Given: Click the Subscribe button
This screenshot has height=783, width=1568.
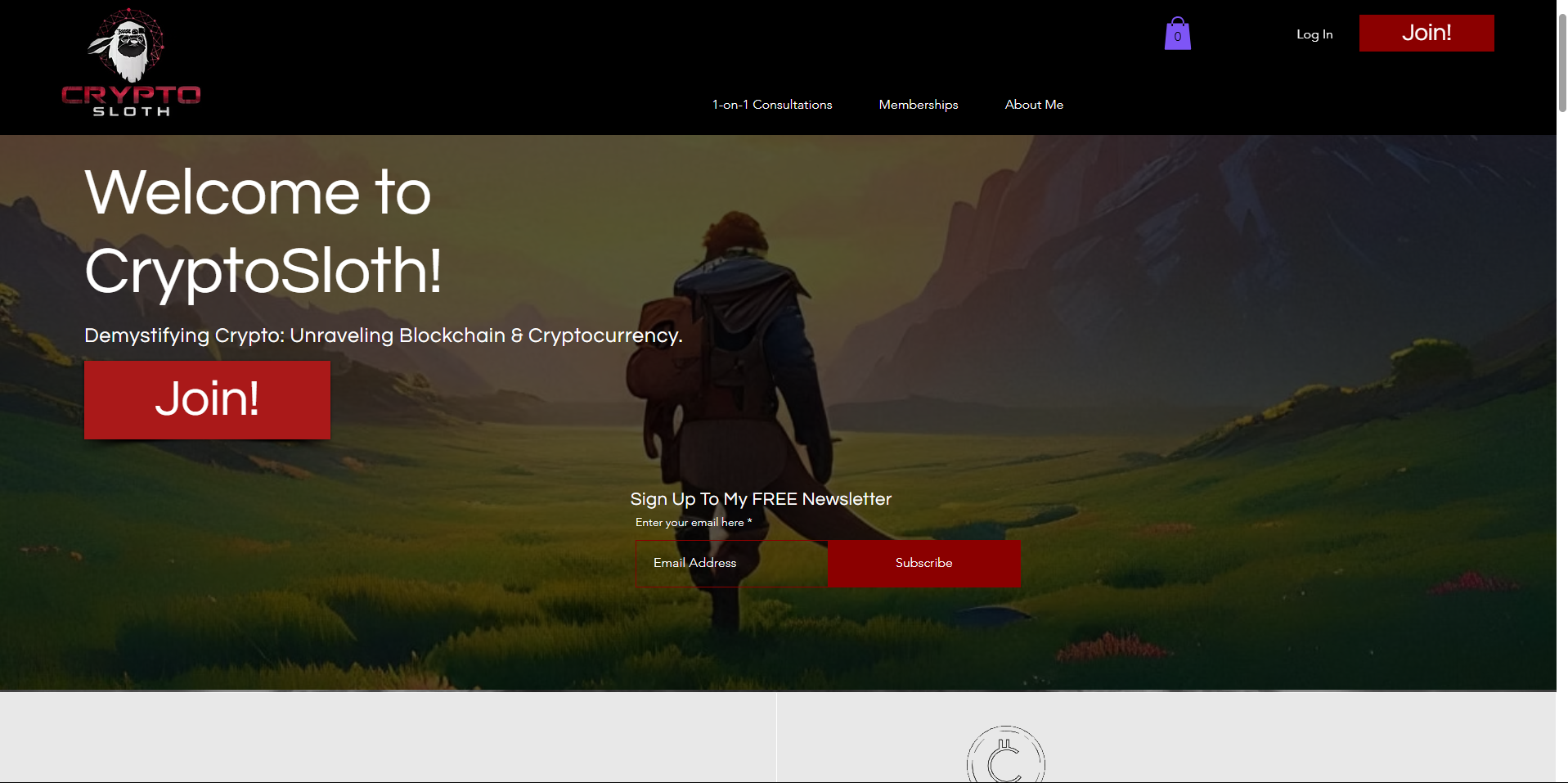Looking at the screenshot, I should tap(923, 563).
